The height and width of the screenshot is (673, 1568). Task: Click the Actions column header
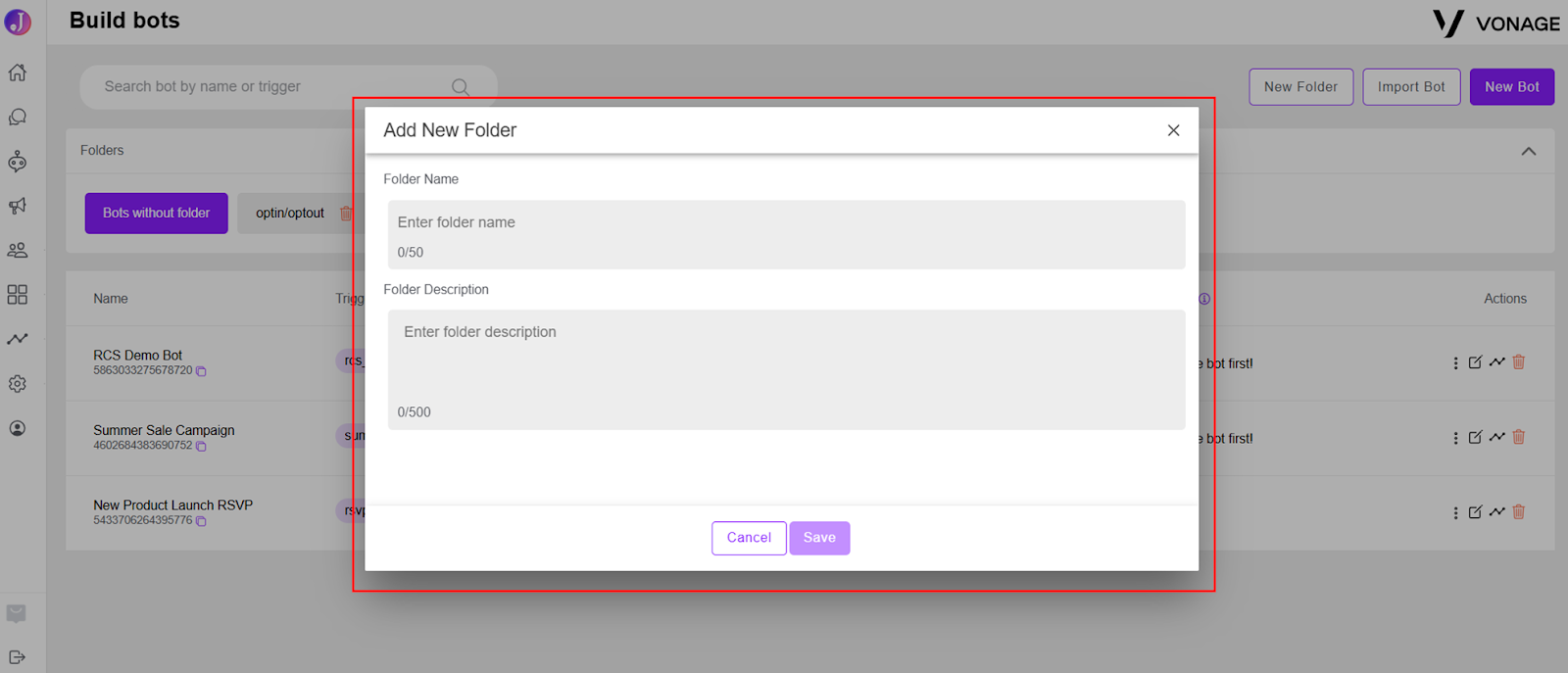(x=1505, y=299)
